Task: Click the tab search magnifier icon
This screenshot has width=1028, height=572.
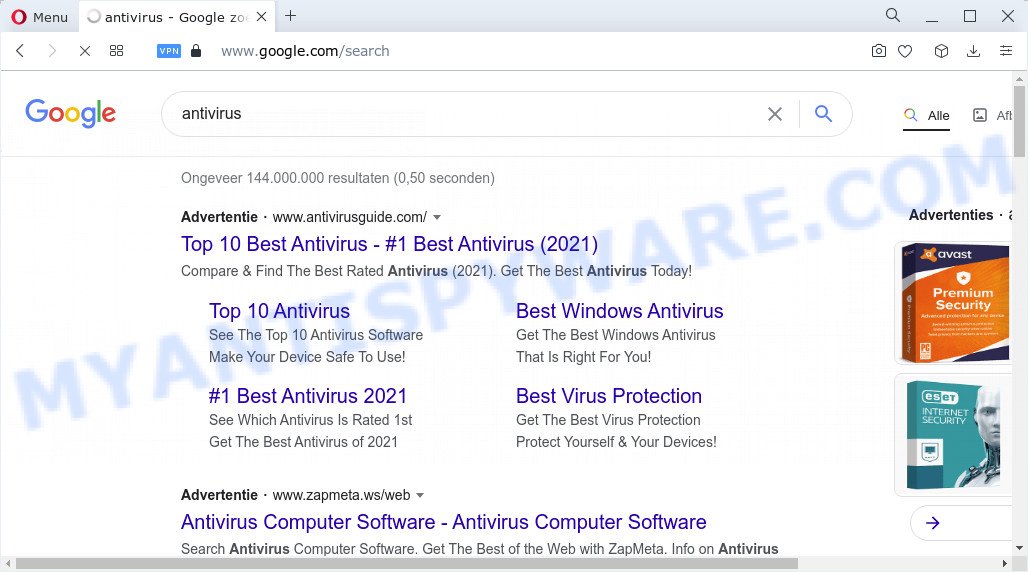Action: point(892,15)
